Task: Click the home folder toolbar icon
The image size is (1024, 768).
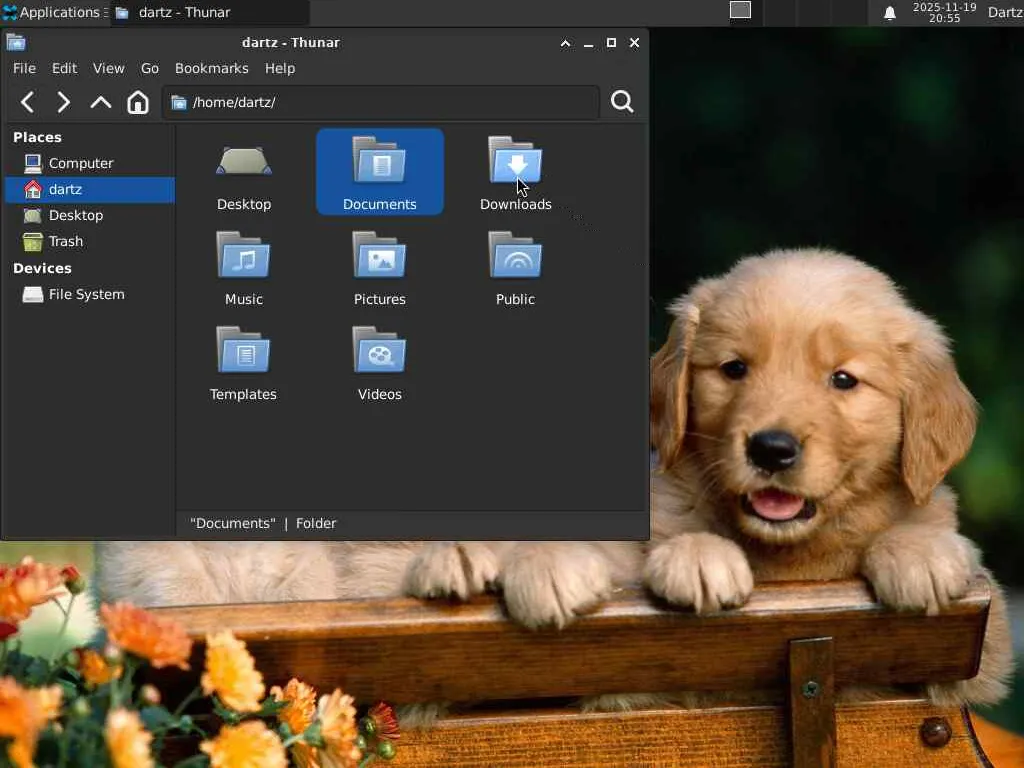Action: click(x=138, y=102)
